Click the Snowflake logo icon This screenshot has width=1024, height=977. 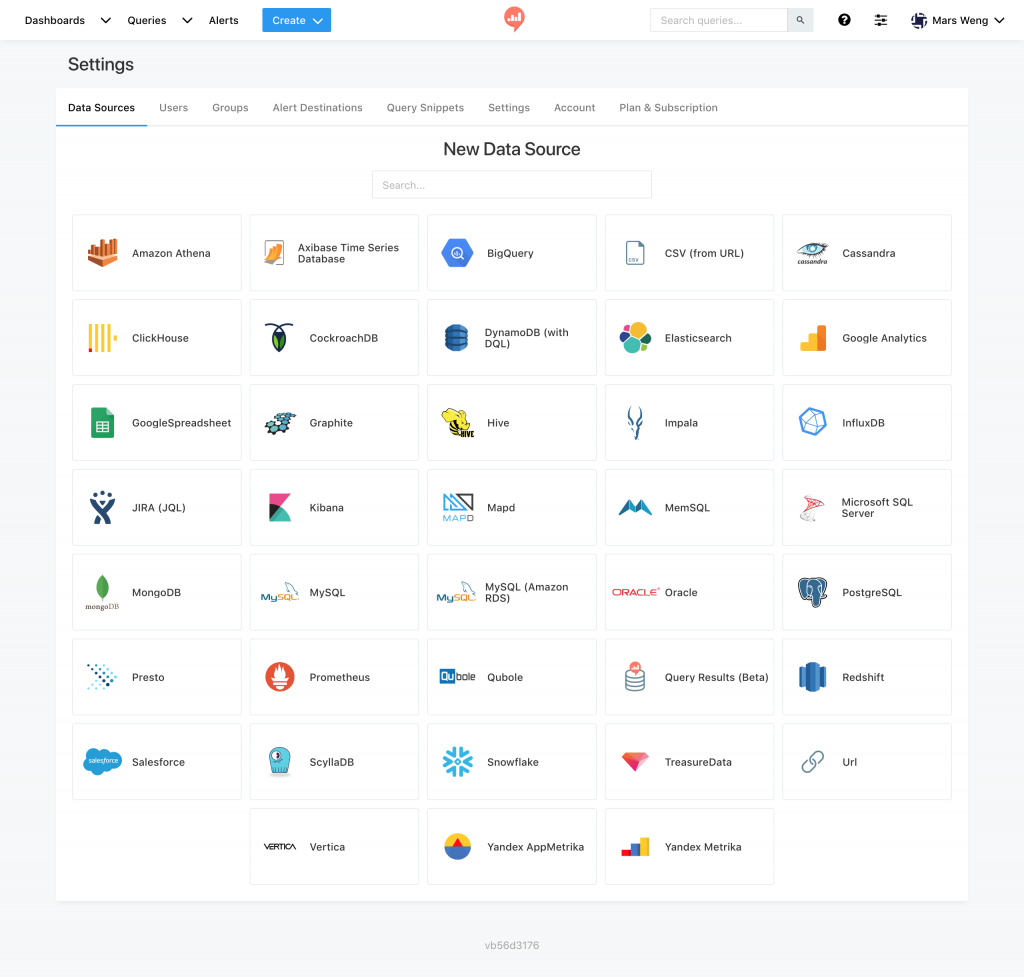pyautogui.click(x=457, y=761)
